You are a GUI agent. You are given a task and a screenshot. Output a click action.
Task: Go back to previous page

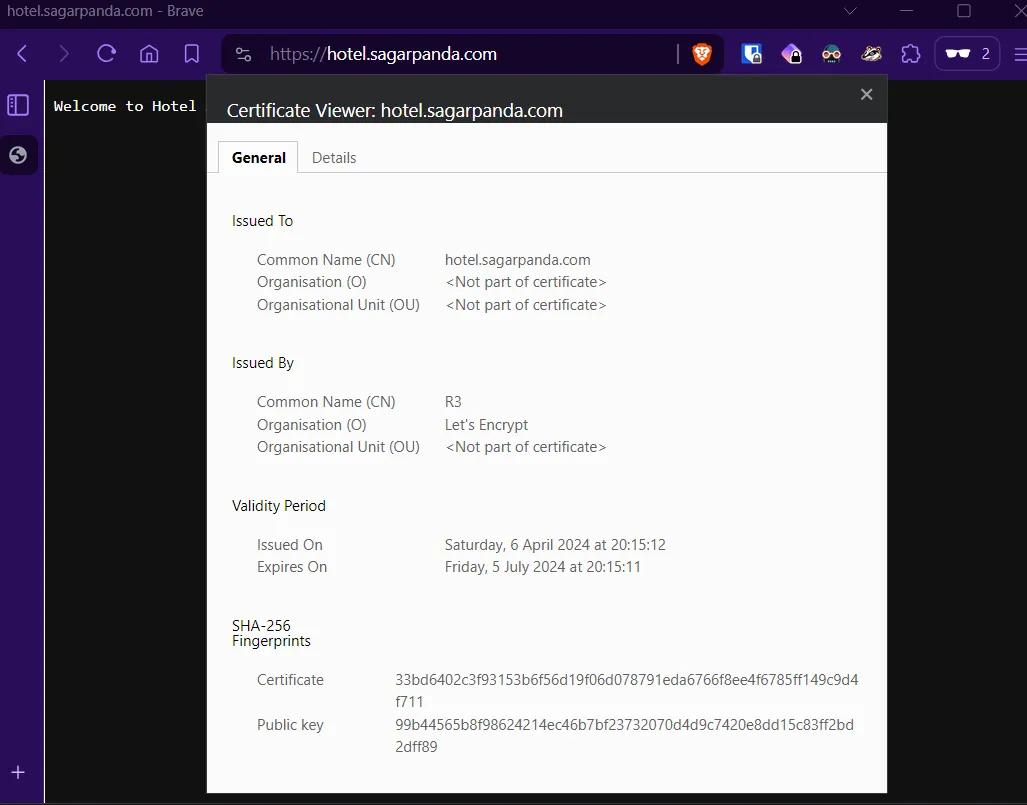(22, 54)
